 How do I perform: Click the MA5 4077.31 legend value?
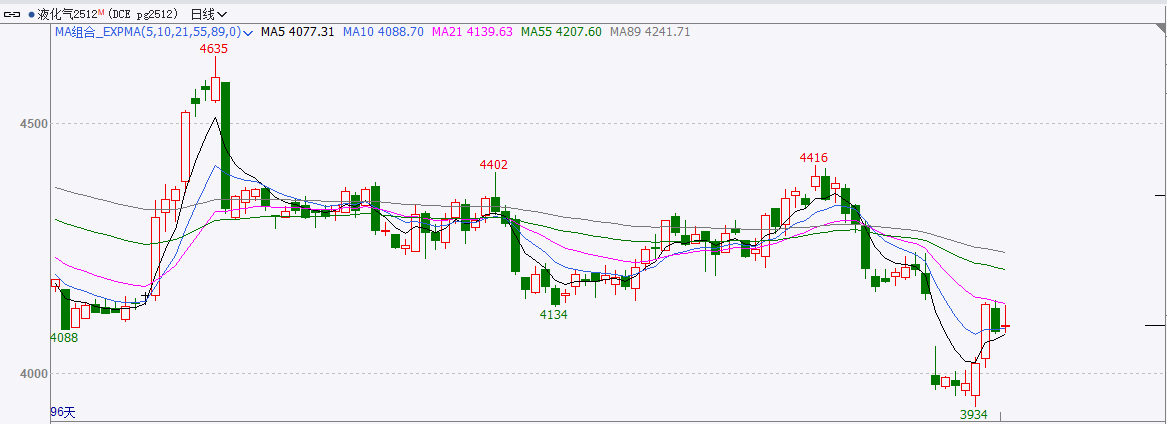[297, 32]
